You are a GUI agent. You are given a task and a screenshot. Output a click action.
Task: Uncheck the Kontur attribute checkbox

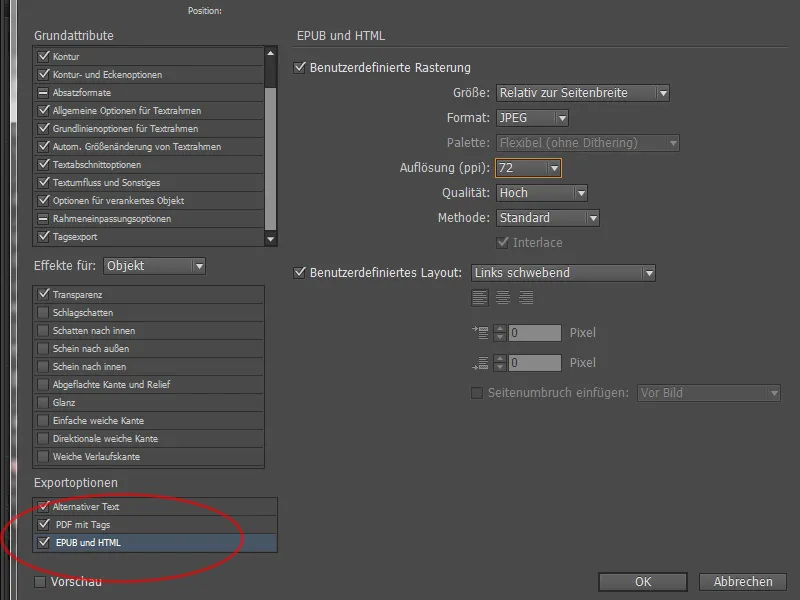click(x=44, y=56)
